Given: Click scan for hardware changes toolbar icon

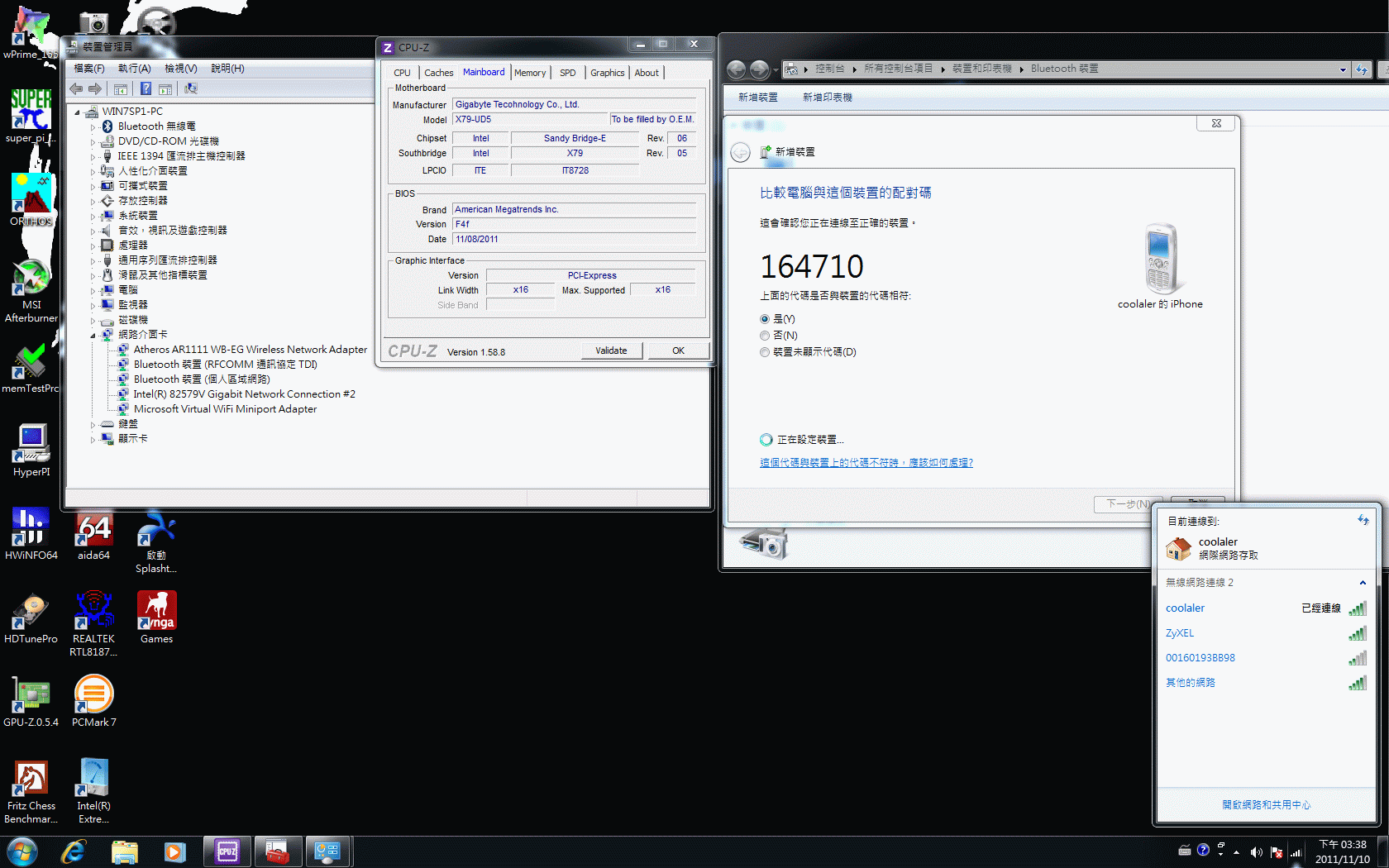Looking at the screenshot, I should (191, 88).
